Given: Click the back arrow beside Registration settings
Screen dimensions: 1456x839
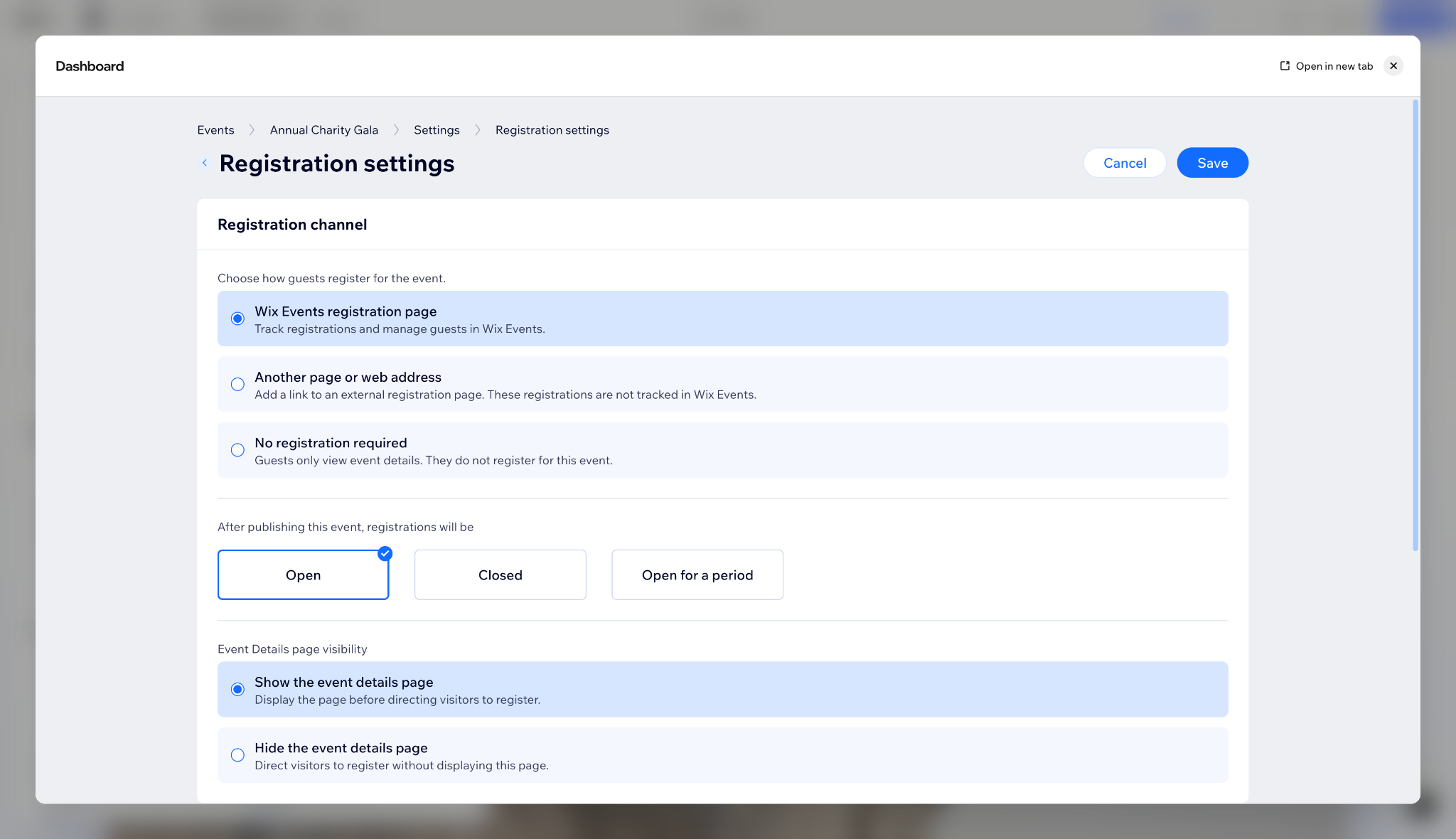Looking at the screenshot, I should (x=205, y=163).
